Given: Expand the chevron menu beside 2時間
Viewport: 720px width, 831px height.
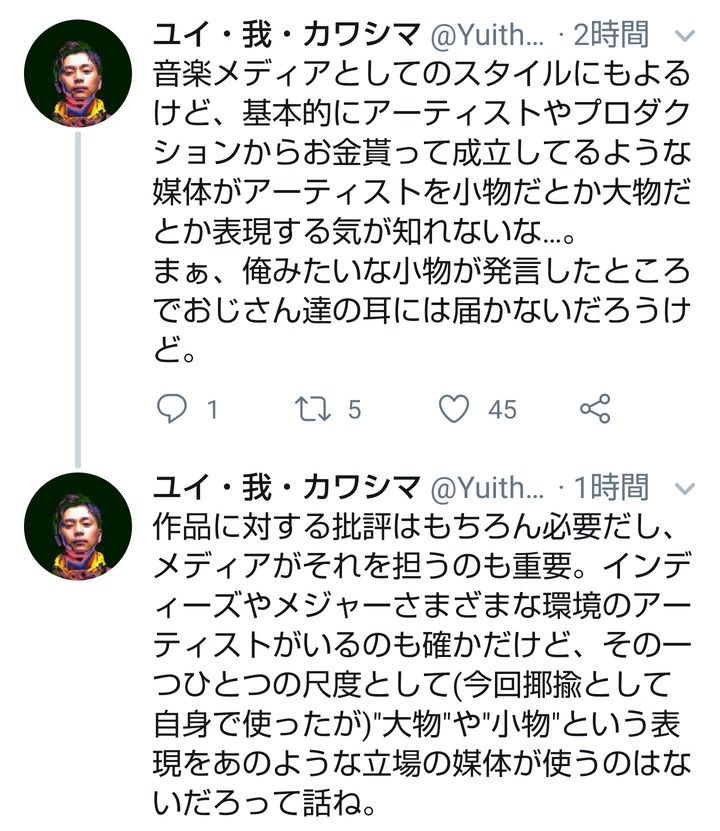Looking at the screenshot, I should tap(685, 36).
